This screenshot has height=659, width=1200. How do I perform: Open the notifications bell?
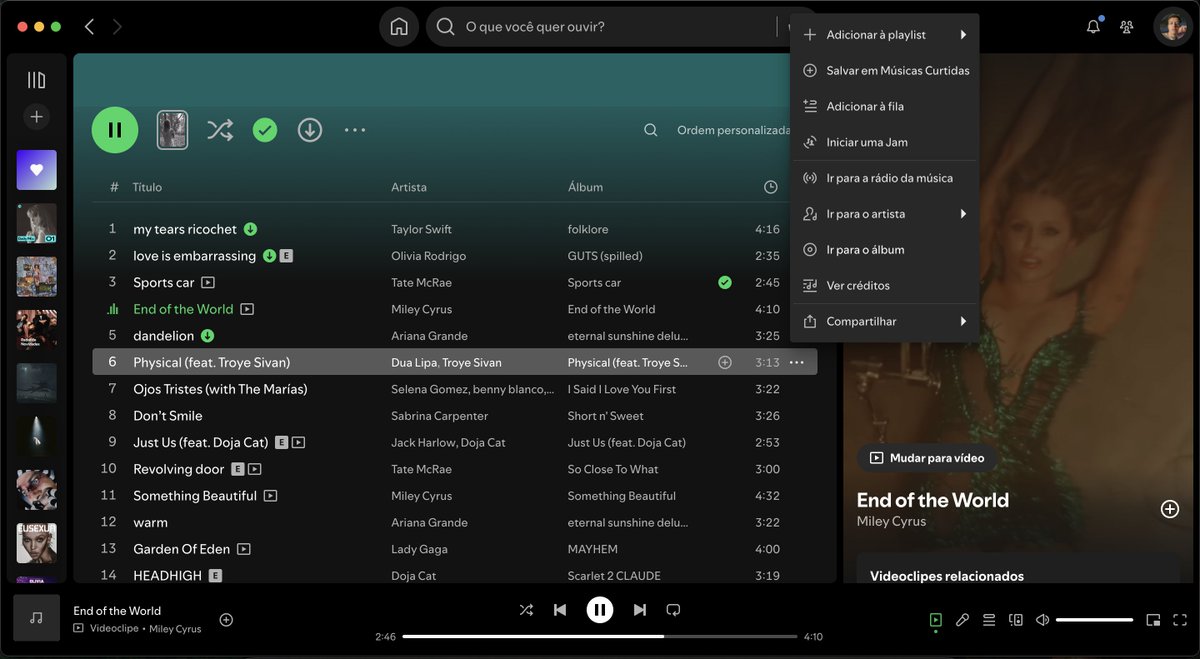[x=1093, y=27]
